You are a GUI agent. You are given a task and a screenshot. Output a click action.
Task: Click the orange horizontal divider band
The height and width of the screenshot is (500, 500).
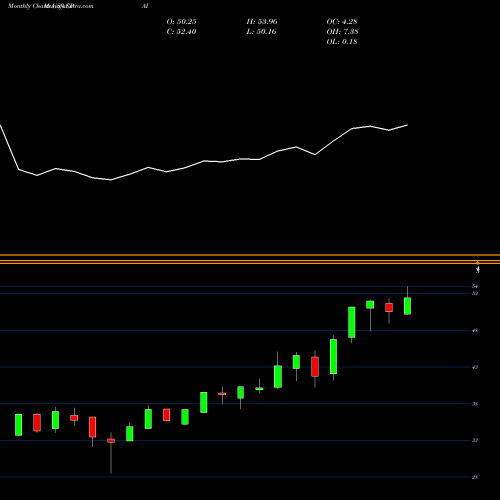[250, 259]
